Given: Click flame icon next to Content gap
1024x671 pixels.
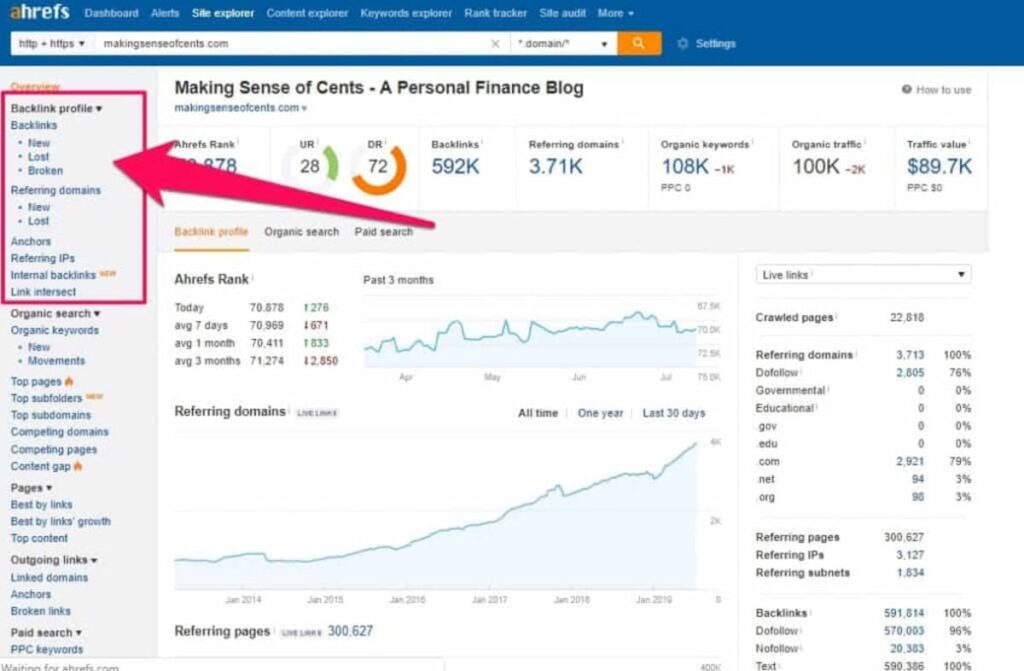Looking at the screenshot, I should 78,466.
